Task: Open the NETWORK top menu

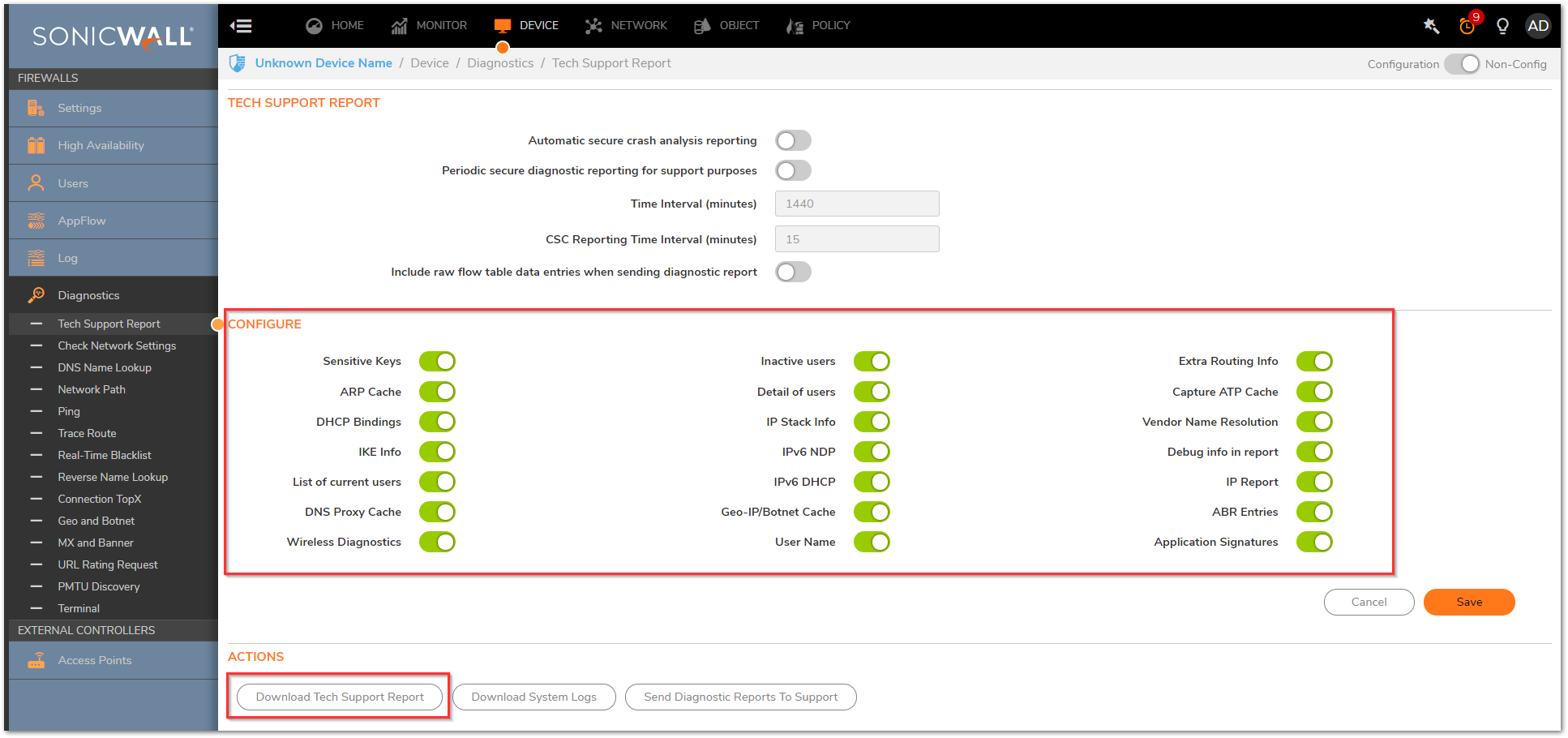Action: (x=626, y=26)
